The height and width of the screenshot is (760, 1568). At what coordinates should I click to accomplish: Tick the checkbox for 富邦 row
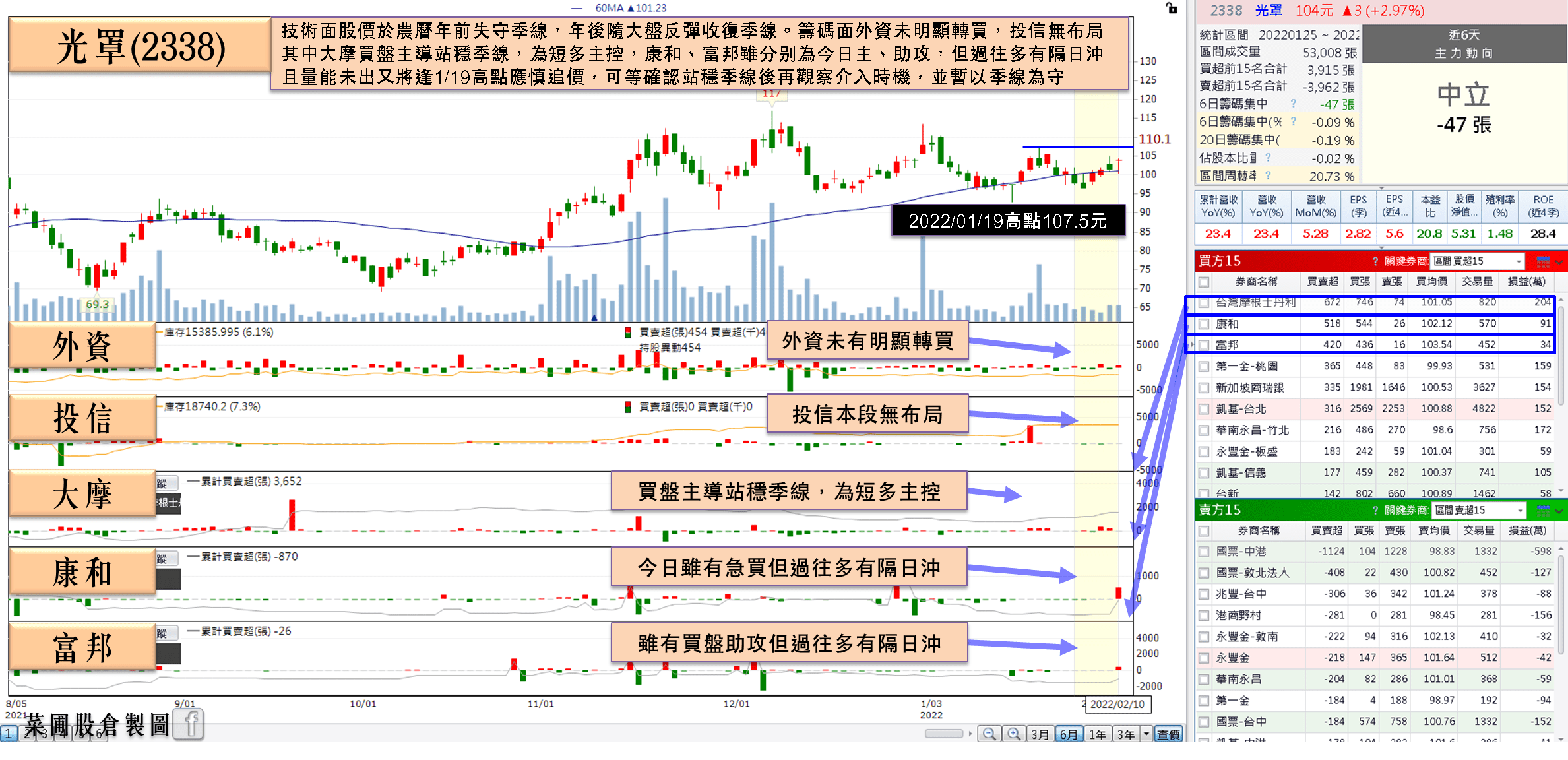pyautogui.click(x=1205, y=345)
